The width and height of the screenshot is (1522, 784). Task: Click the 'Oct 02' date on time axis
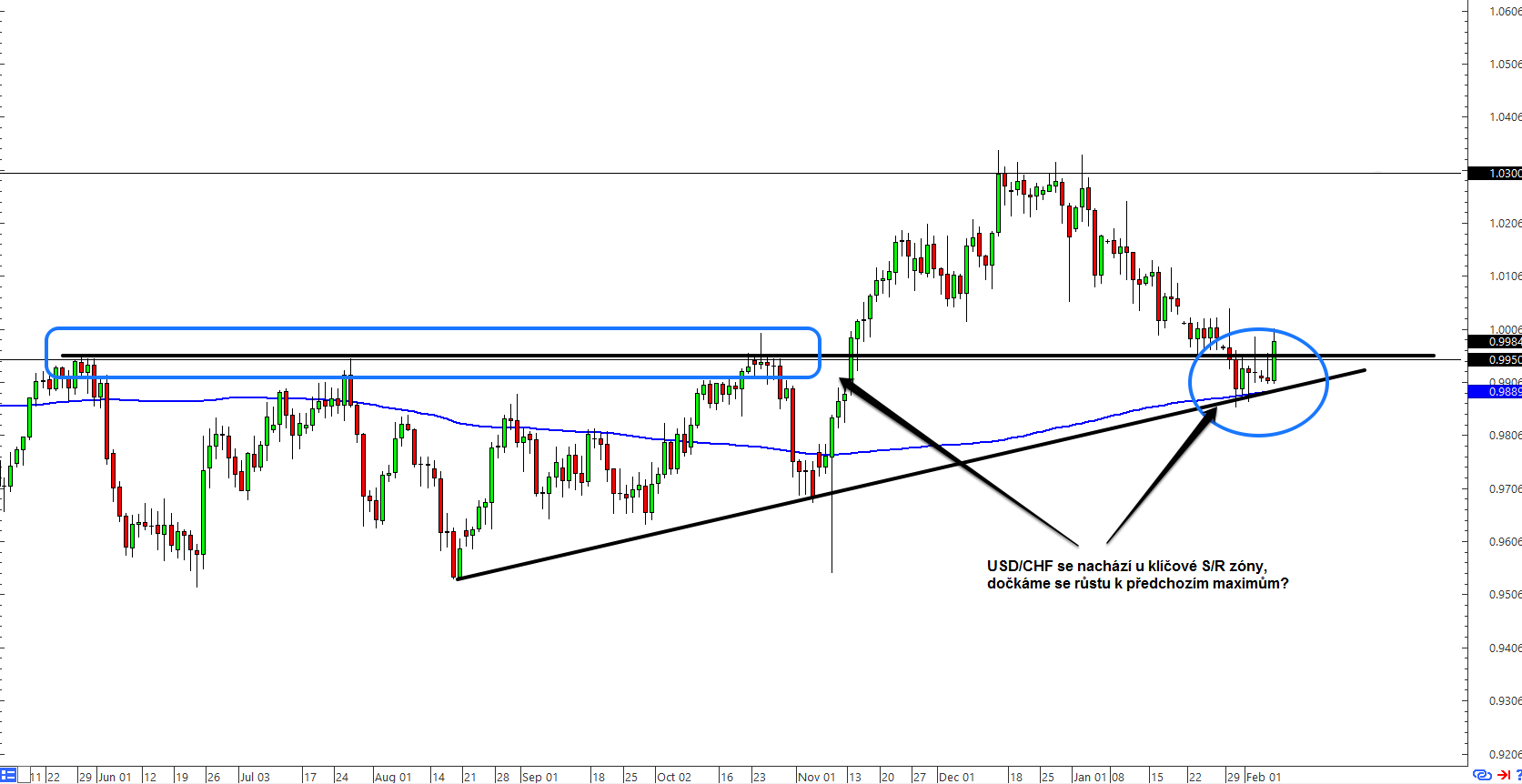coord(673,777)
